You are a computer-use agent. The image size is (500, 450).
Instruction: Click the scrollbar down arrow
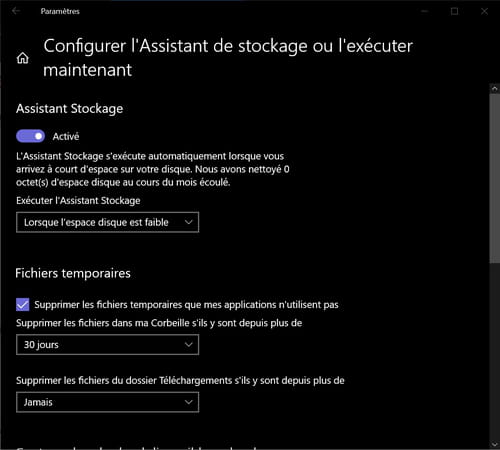(494, 444)
